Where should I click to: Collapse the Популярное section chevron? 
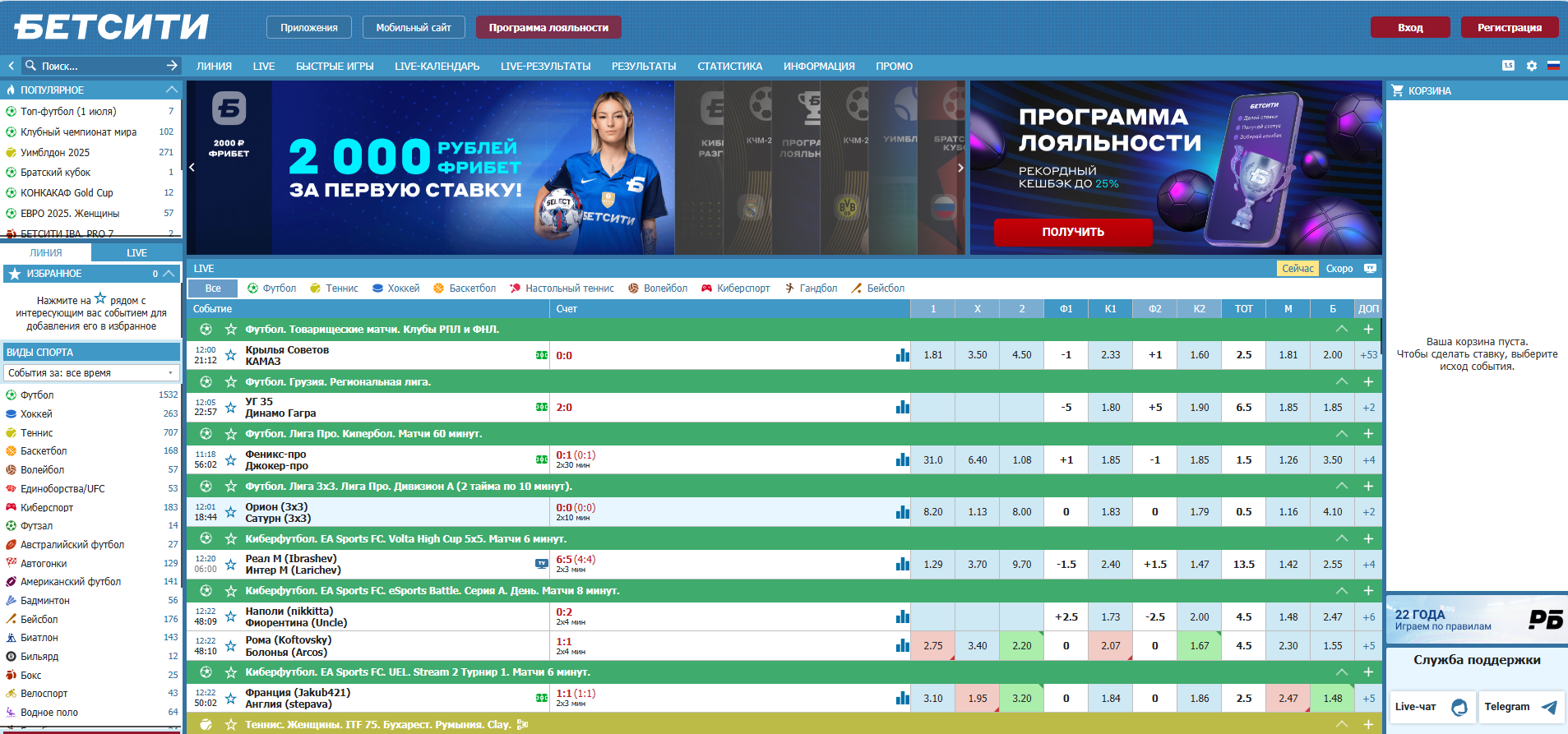pyautogui.click(x=171, y=90)
